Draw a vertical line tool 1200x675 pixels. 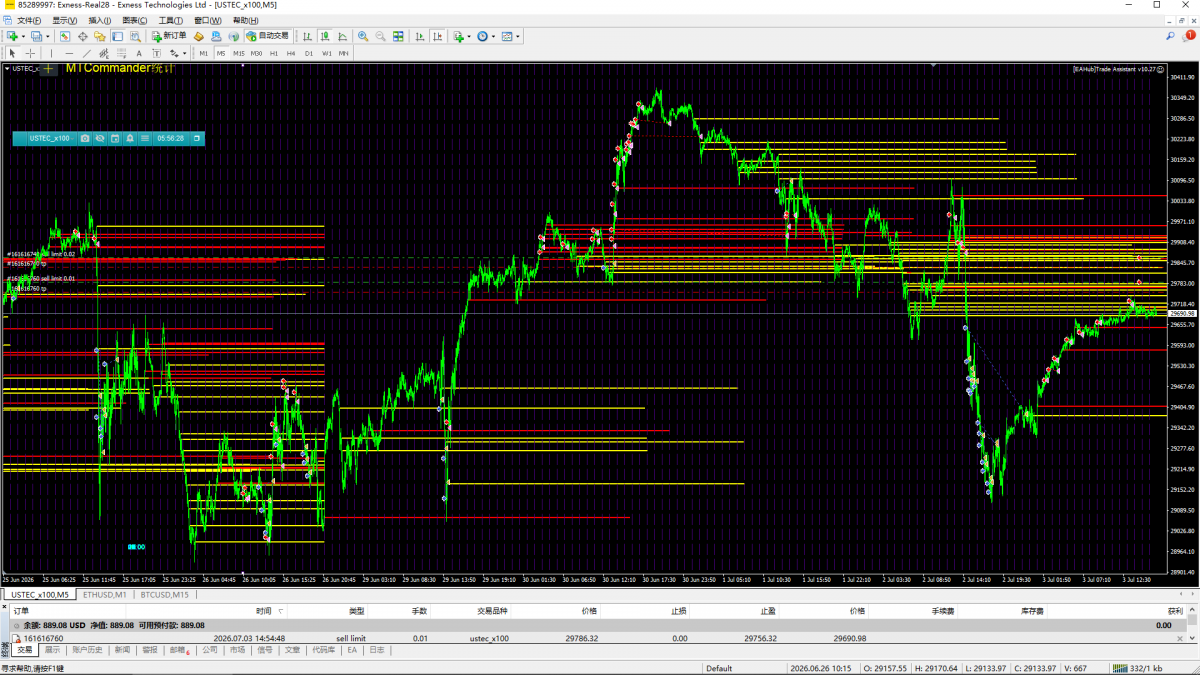(51, 53)
